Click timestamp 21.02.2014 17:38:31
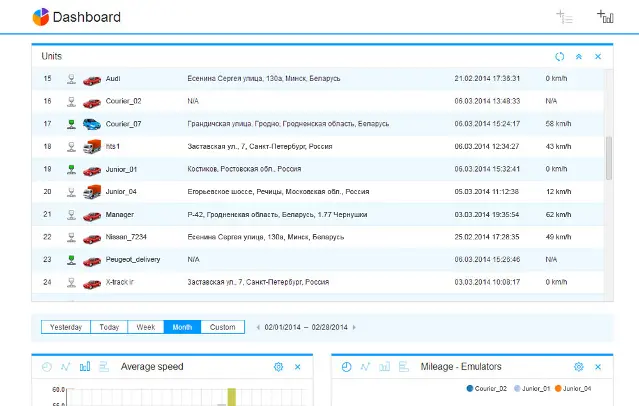This screenshot has height=406, width=639. (487, 79)
